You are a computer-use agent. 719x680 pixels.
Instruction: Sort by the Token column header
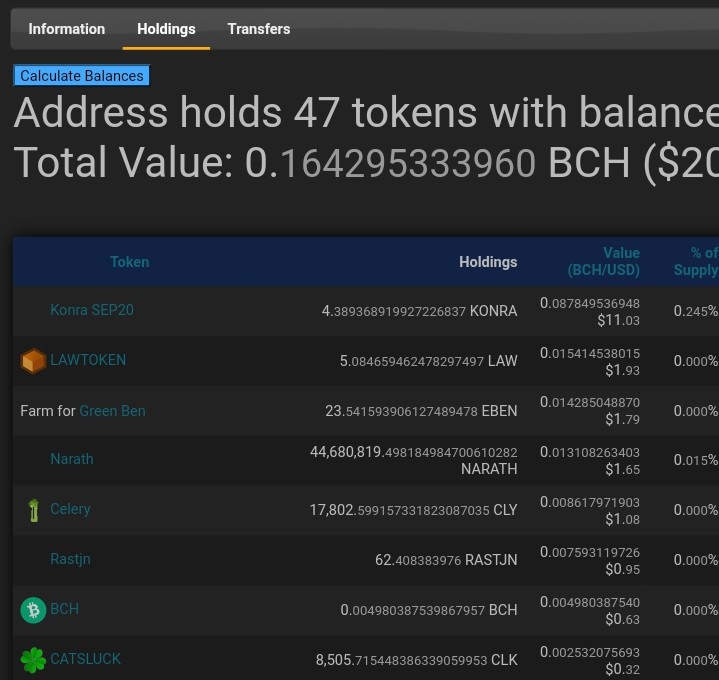point(130,262)
